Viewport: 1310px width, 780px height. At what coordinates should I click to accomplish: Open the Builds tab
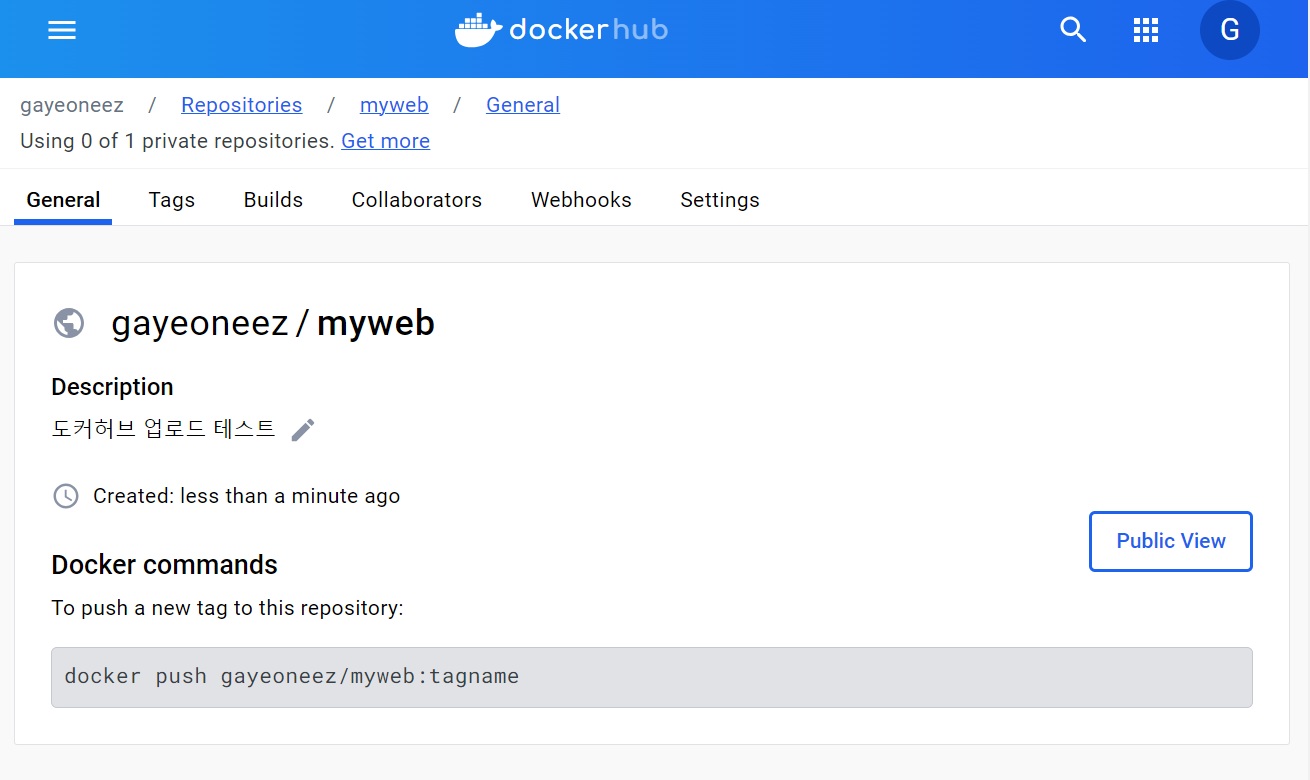pos(273,200)
